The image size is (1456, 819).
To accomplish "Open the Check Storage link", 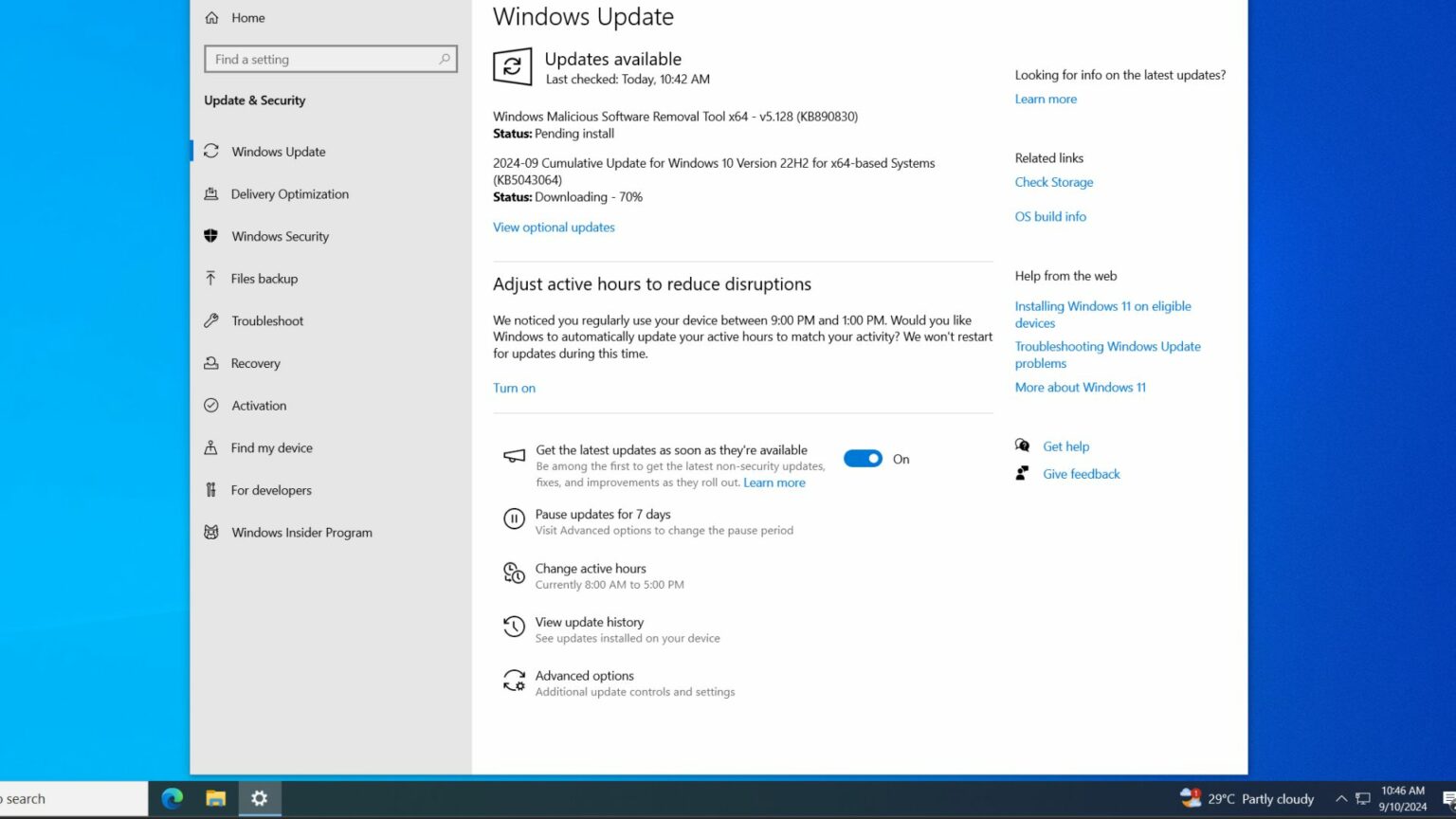I will (x=1054, y=182).
